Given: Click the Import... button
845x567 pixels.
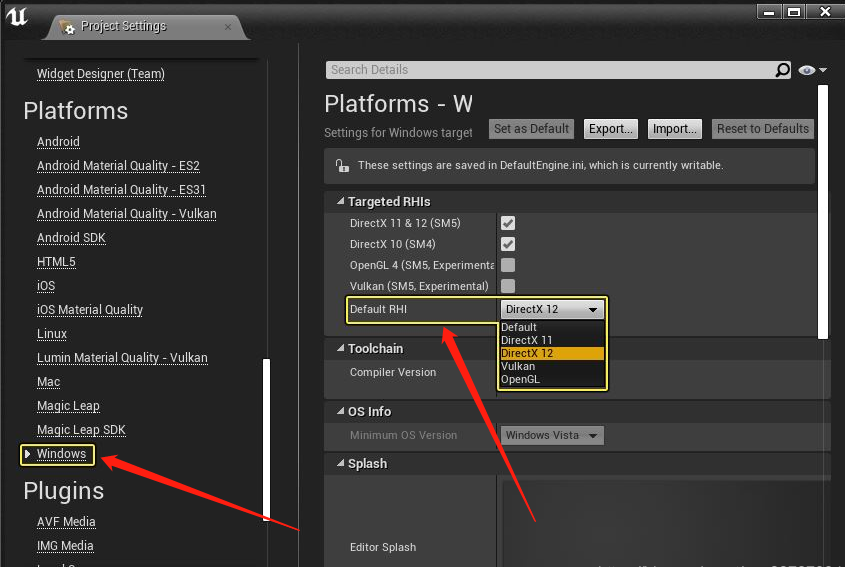Looking at the screenshot, I should 675,129.
